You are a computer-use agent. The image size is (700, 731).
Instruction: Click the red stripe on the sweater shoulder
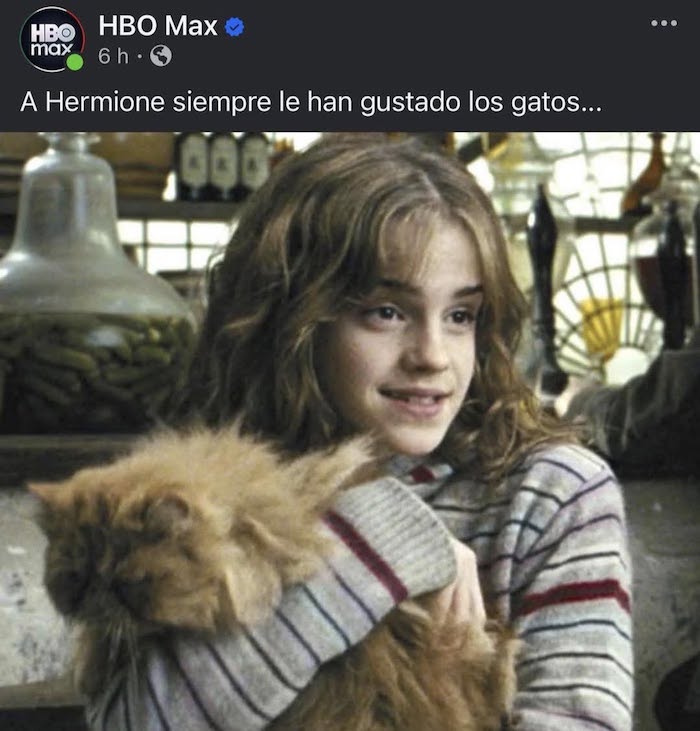[x=572, y=594]
